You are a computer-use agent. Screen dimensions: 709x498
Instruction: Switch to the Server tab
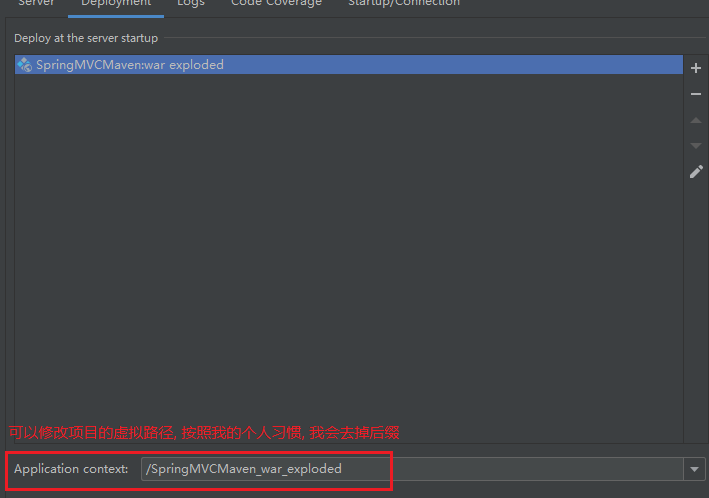(36, 3)
